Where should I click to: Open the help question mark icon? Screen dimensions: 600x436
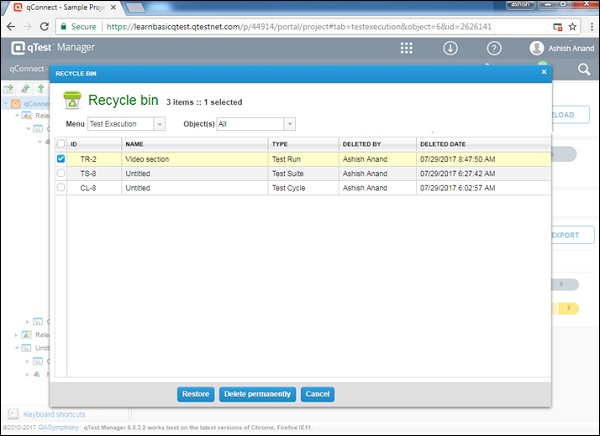494,48
